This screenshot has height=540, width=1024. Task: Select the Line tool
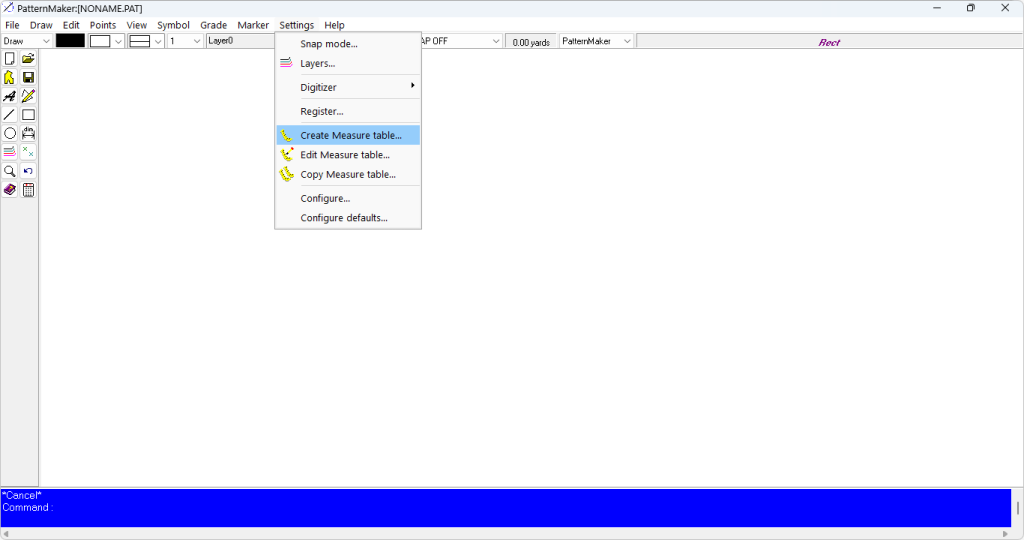[10, 115]
